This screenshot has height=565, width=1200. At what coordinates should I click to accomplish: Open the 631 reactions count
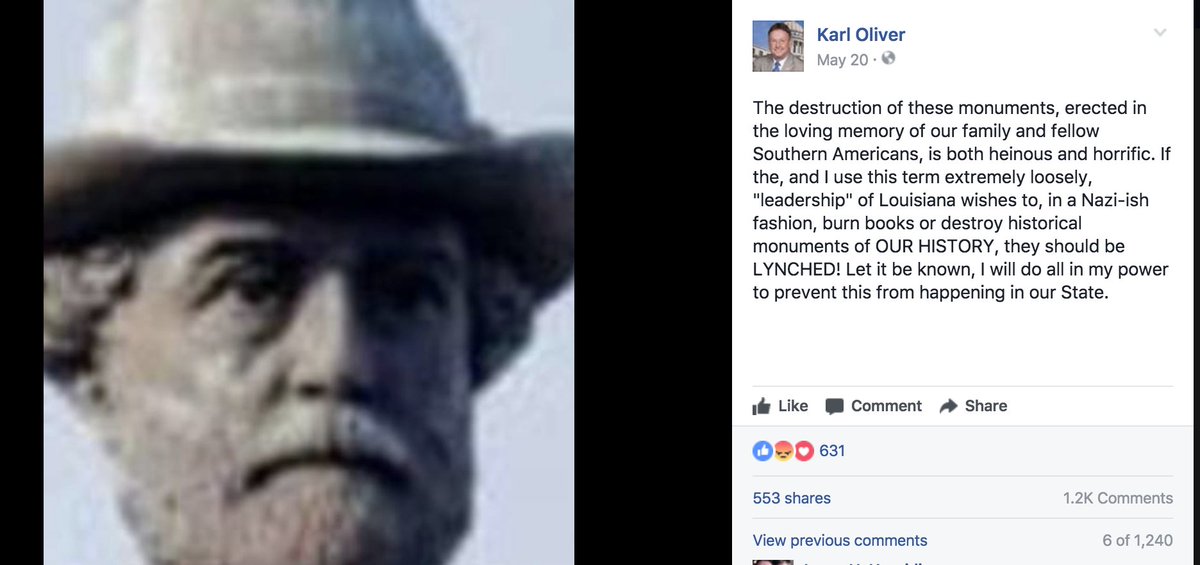coord(832,451)
